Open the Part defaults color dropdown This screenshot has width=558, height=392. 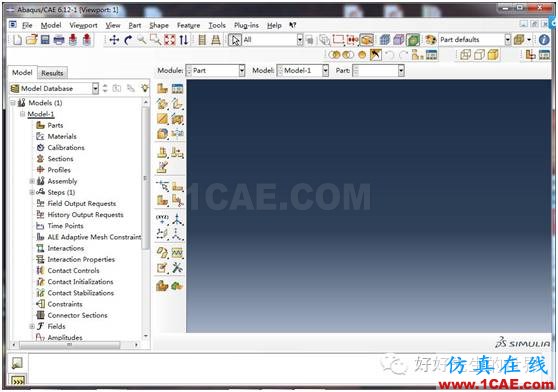(x=475, y=39)
